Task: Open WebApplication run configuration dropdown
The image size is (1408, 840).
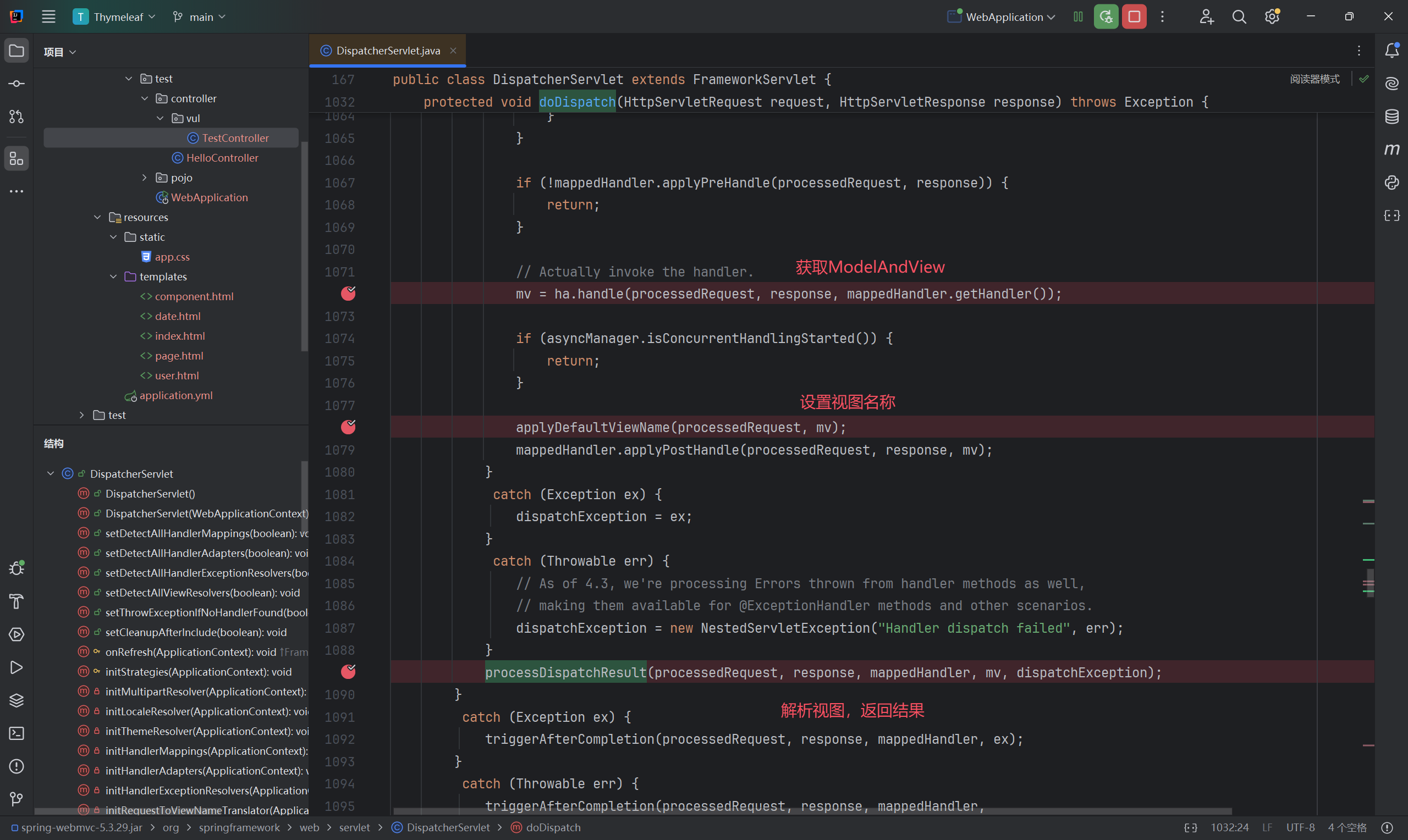Action: [1004, 17]
